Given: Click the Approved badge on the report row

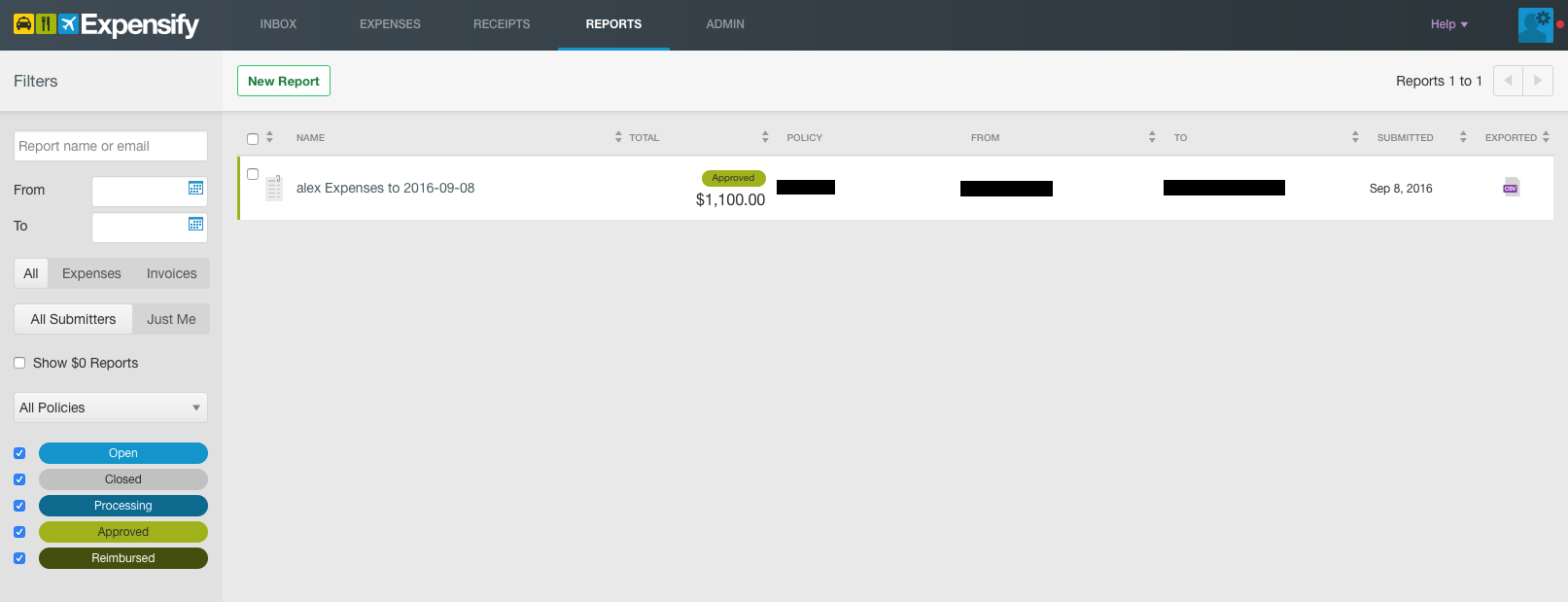Looking at the screenshot, I should click(x=734, y=178).
